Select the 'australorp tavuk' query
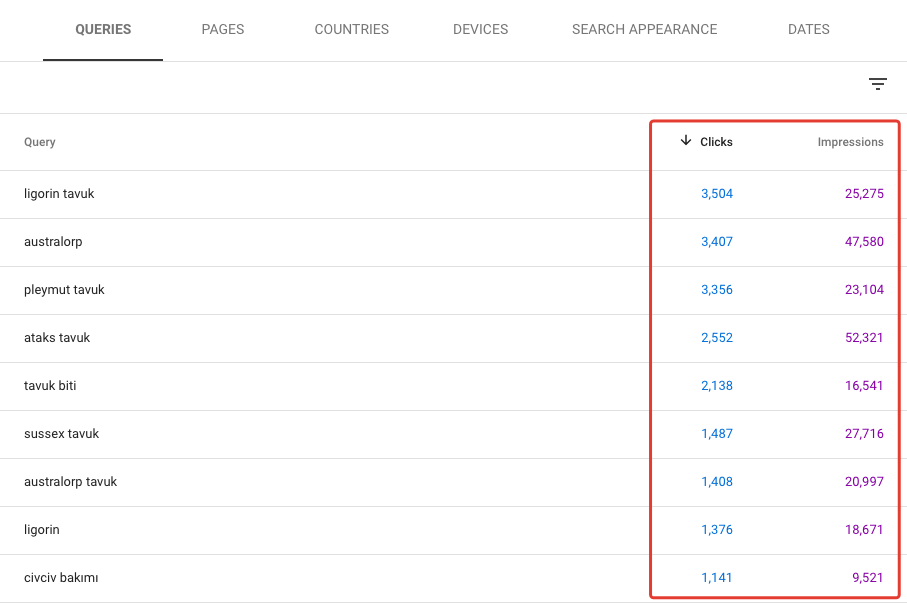Viewport: 907px width, 603px height. [71, 482]
